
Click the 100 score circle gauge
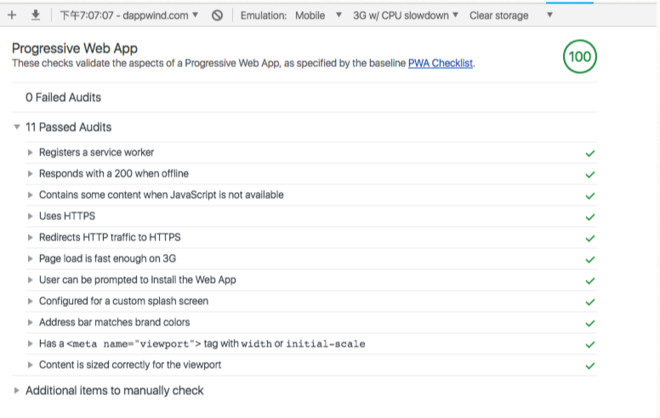pos(580,56)
